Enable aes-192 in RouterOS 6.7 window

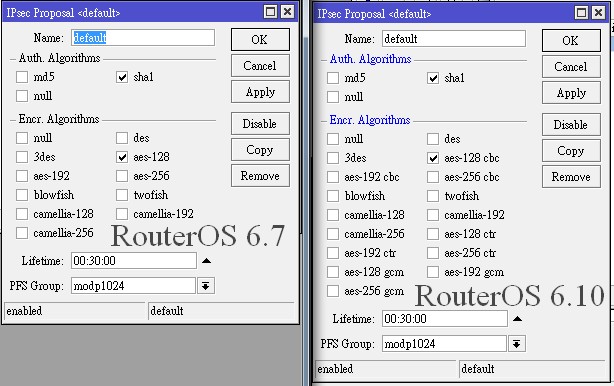[x=22, y=176]
